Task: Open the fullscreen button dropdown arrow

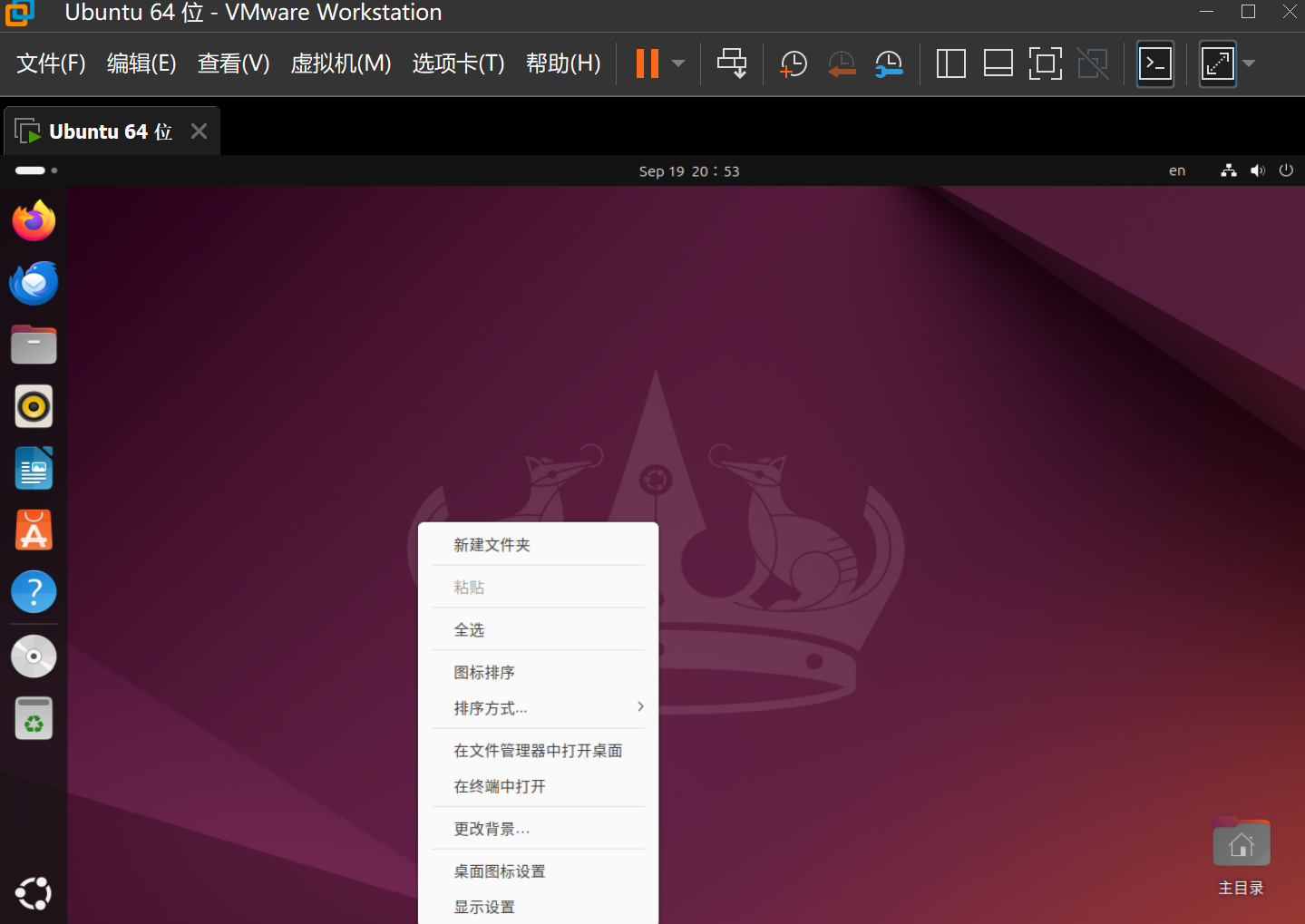Action: tap(1251, 63)
